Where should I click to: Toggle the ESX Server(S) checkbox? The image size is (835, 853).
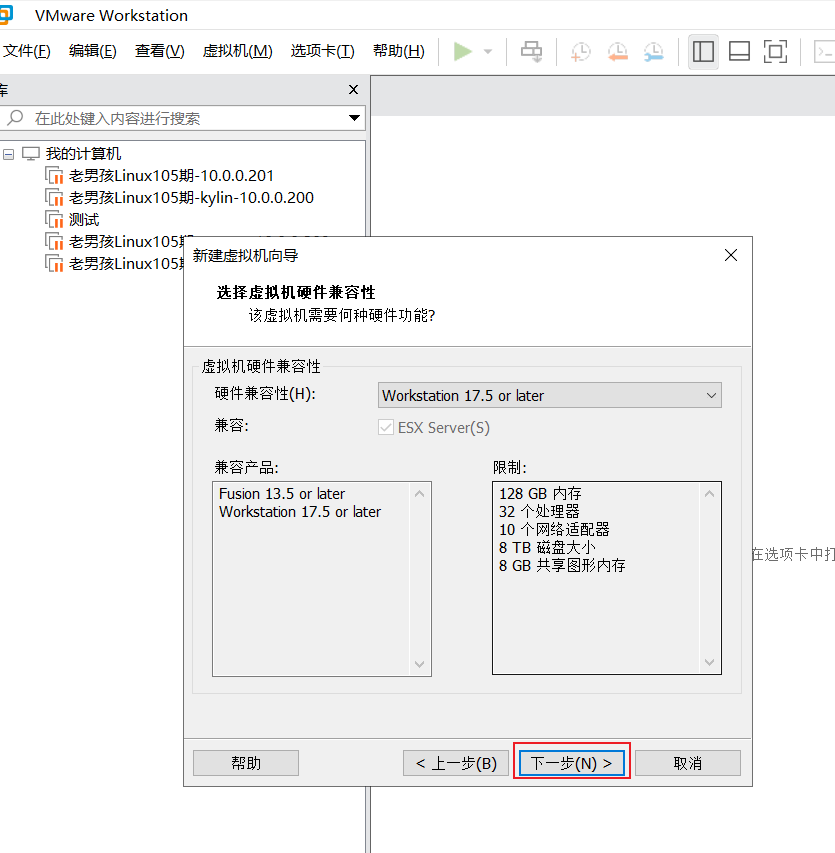(386, 428)
